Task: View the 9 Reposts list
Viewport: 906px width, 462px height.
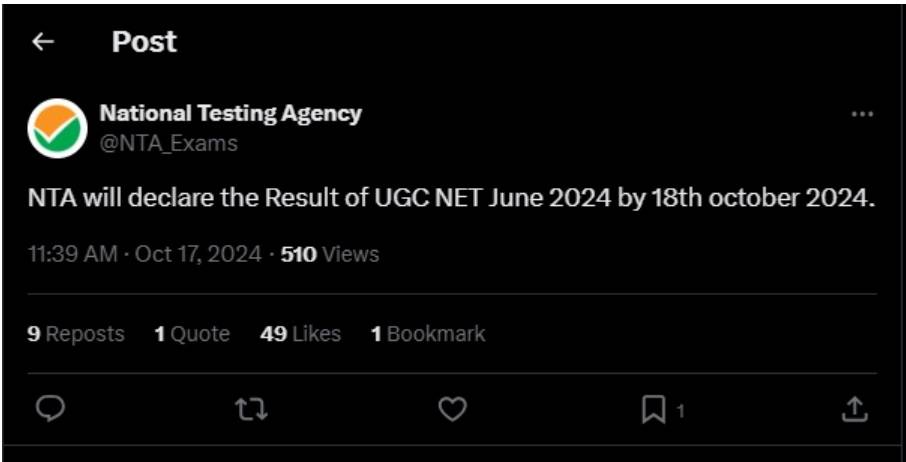Action: pyautogui.click(x=76, y=334)
